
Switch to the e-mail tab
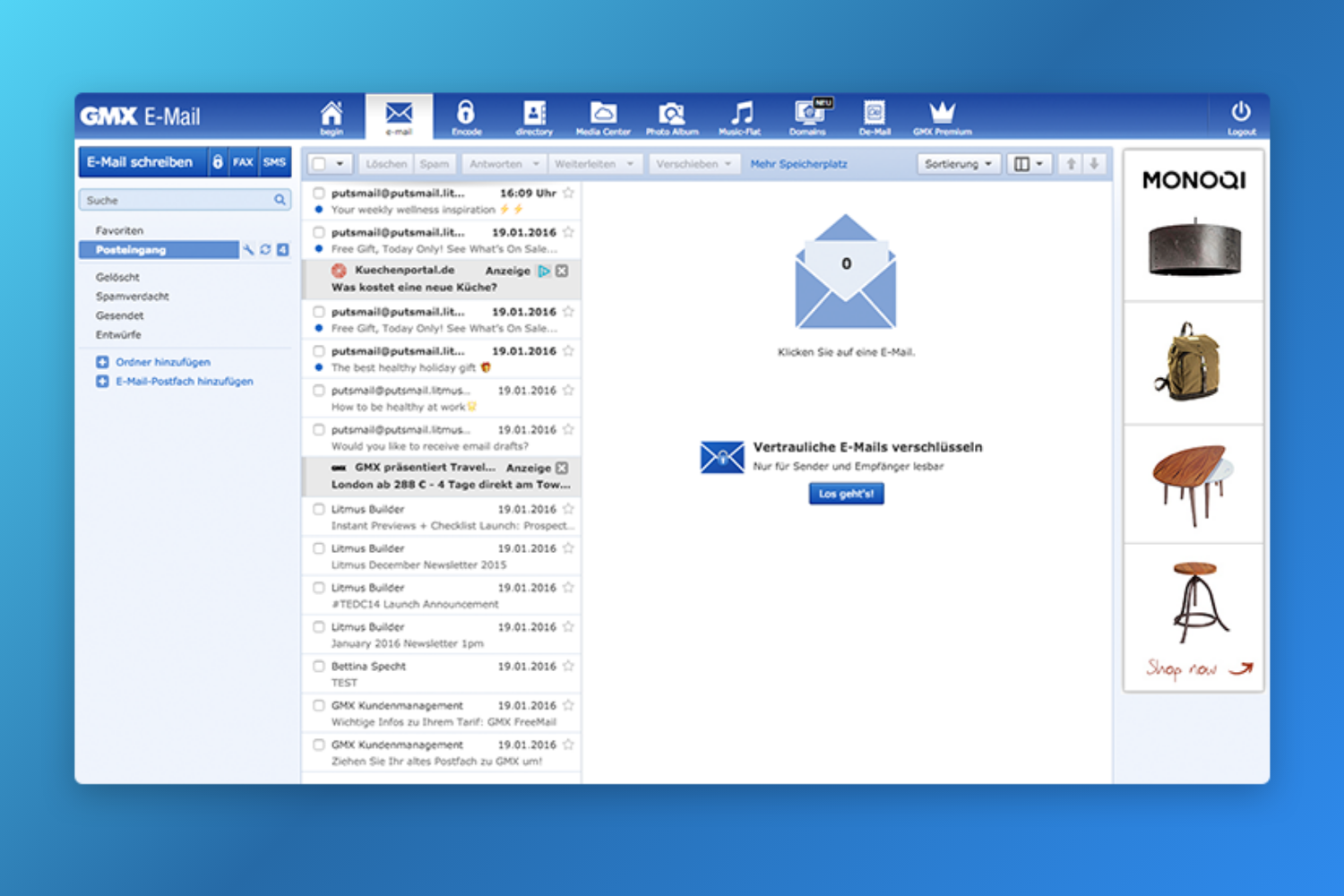point(399,116)
